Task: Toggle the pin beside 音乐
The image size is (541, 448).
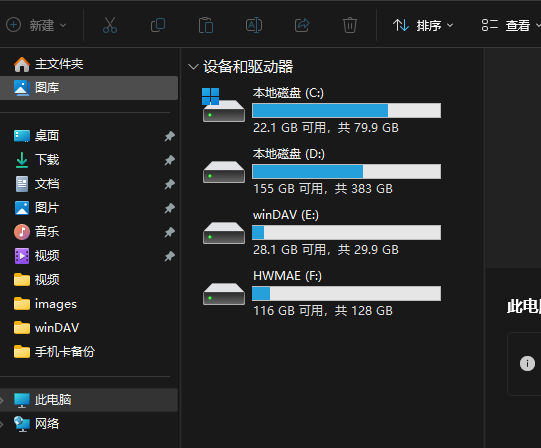Action: tap(169, 232)
